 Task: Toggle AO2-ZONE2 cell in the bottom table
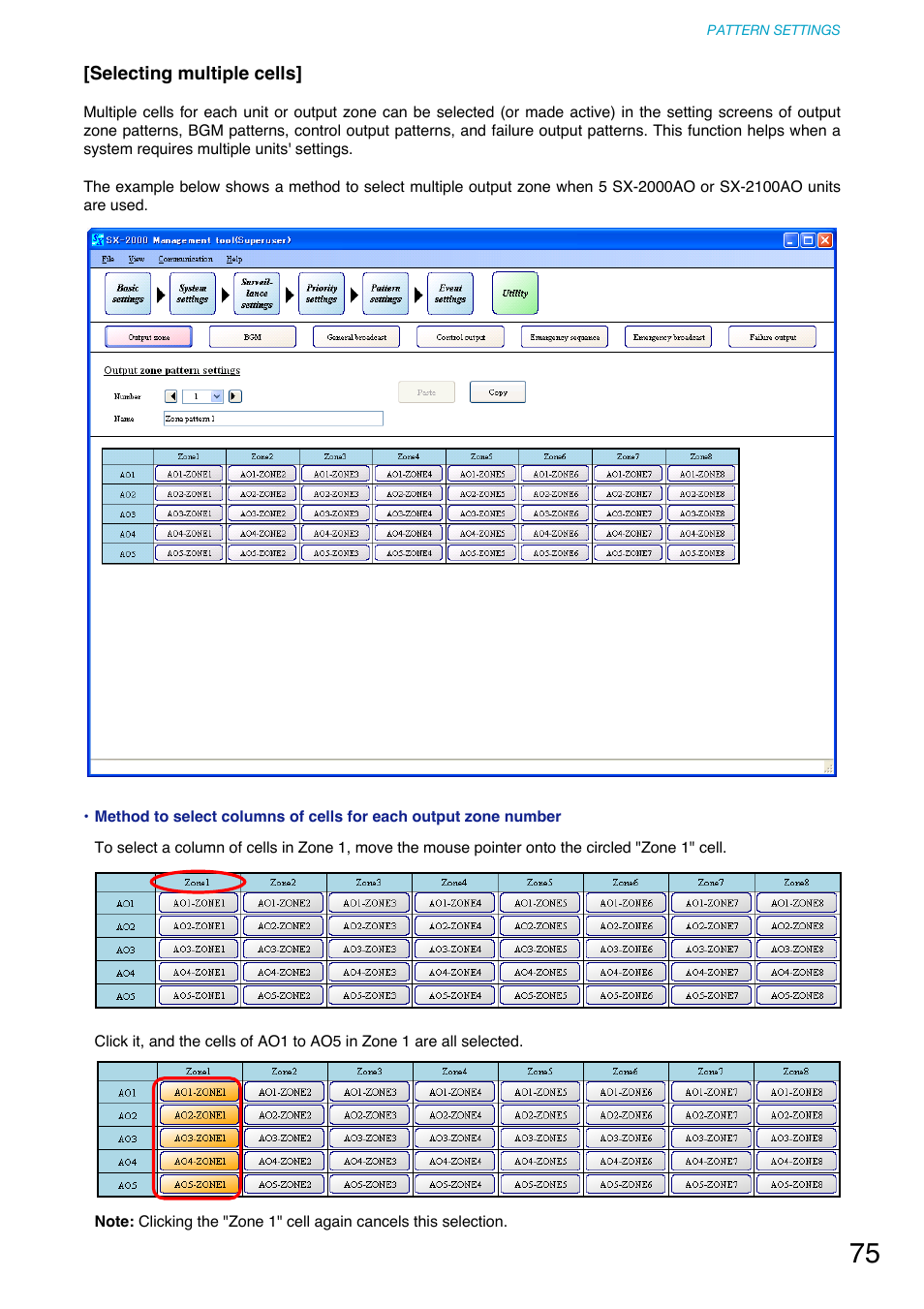tap(285, 1115)
